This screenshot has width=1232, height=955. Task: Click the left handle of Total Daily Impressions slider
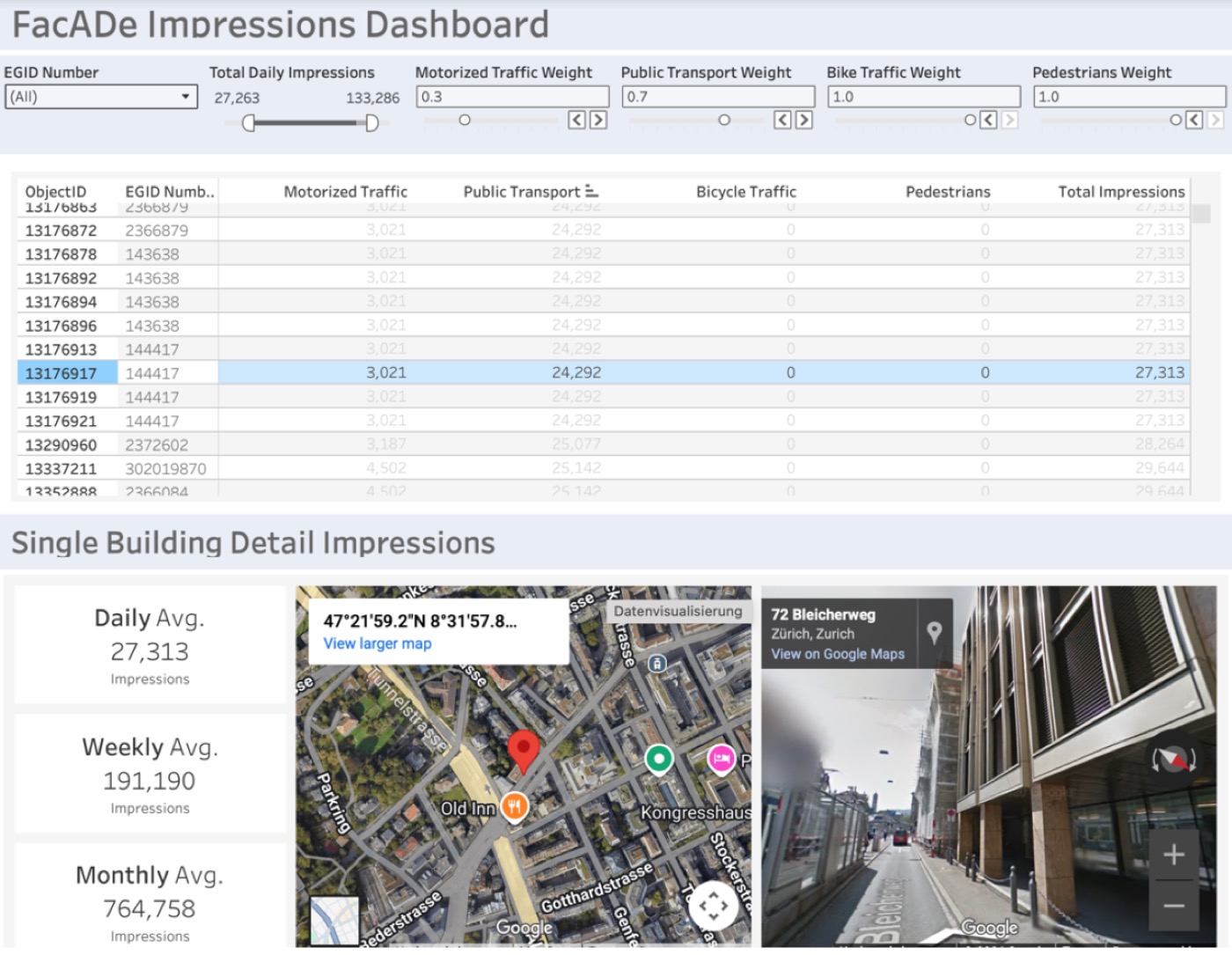[x=249, y=122]
